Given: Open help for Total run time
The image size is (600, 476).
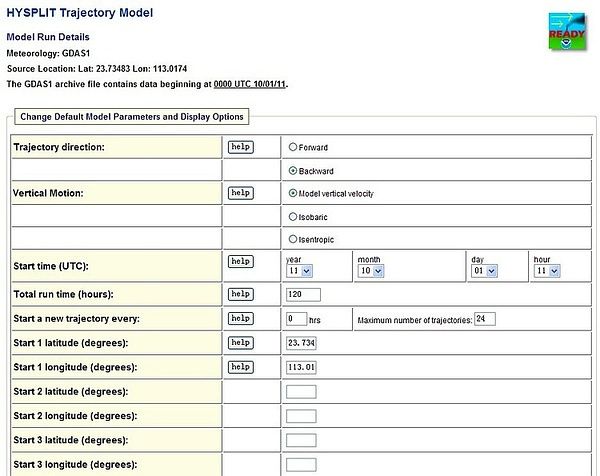Looking at the screenshot, I should pos(241,294).
